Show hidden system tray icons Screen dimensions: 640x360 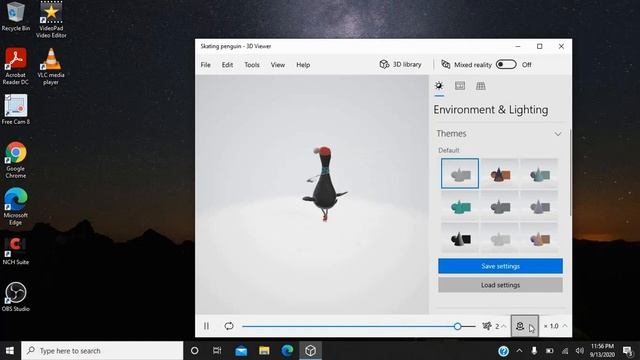coord(519,351)
